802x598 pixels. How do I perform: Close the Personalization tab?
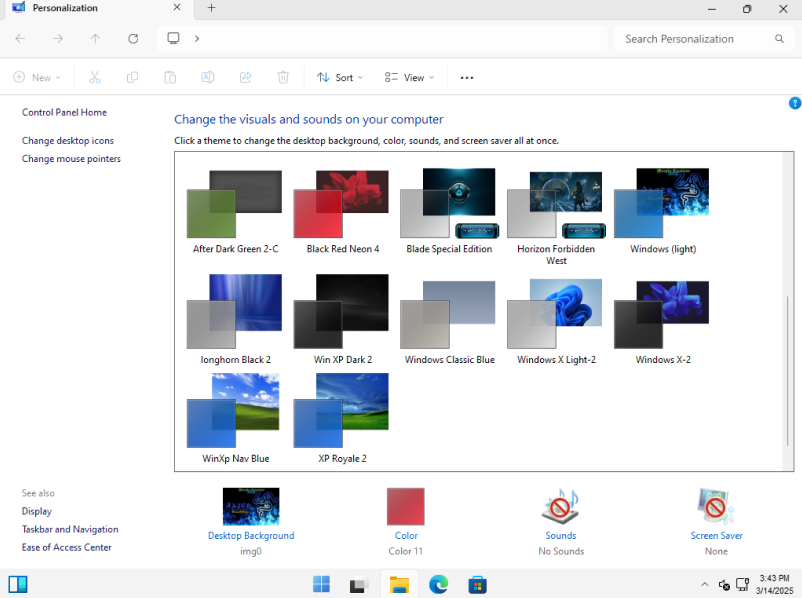click(176, 8)
